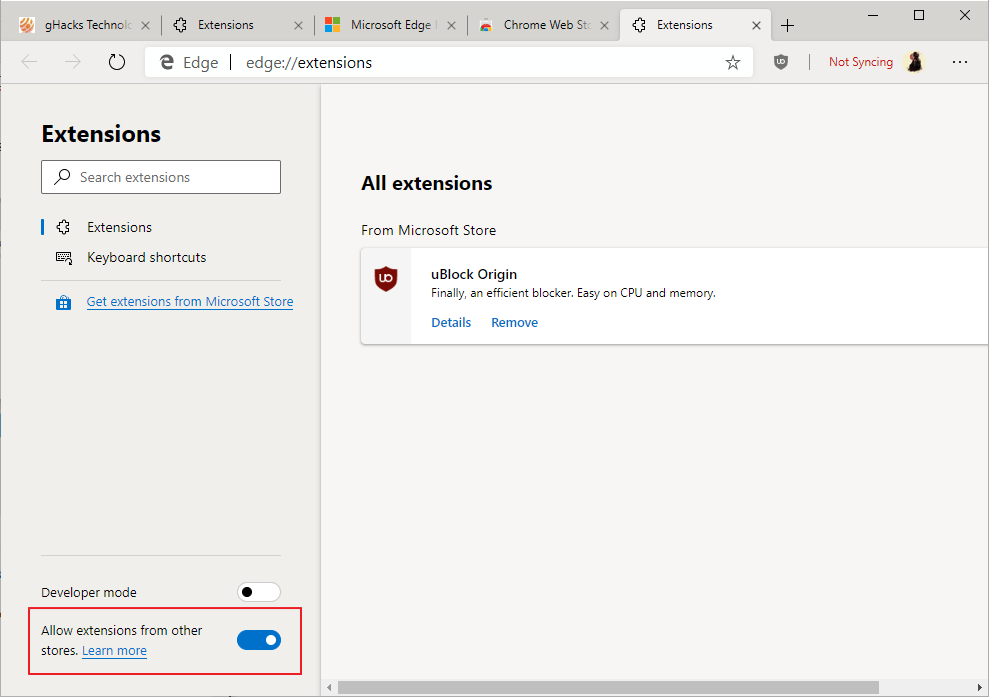Click the uBlock Origin extension logo
The image size is (989, 697).
click(x=385, y=279)
